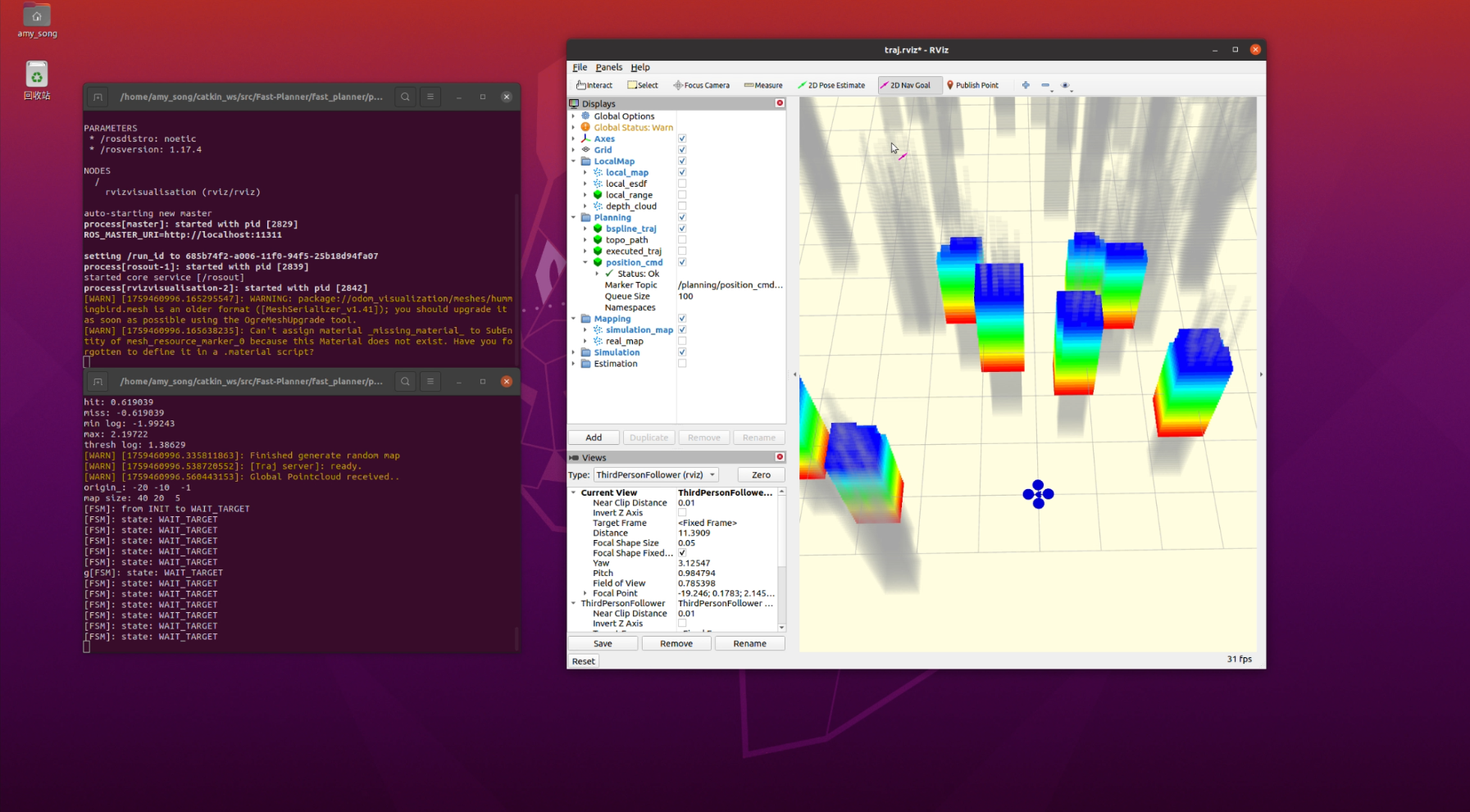Edit the Distance value 11.3909
Viewport: 1470px width, 812px height.
[727, 533]
